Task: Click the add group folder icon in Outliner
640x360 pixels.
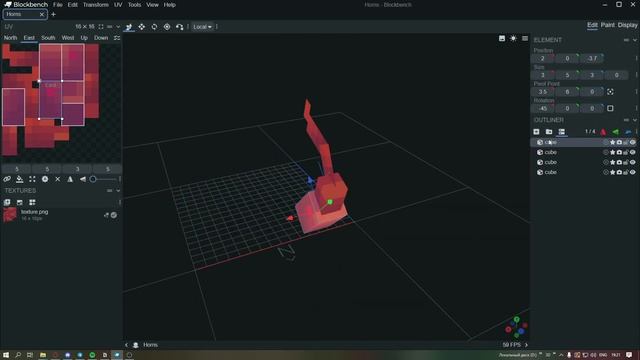Action: 549,132
